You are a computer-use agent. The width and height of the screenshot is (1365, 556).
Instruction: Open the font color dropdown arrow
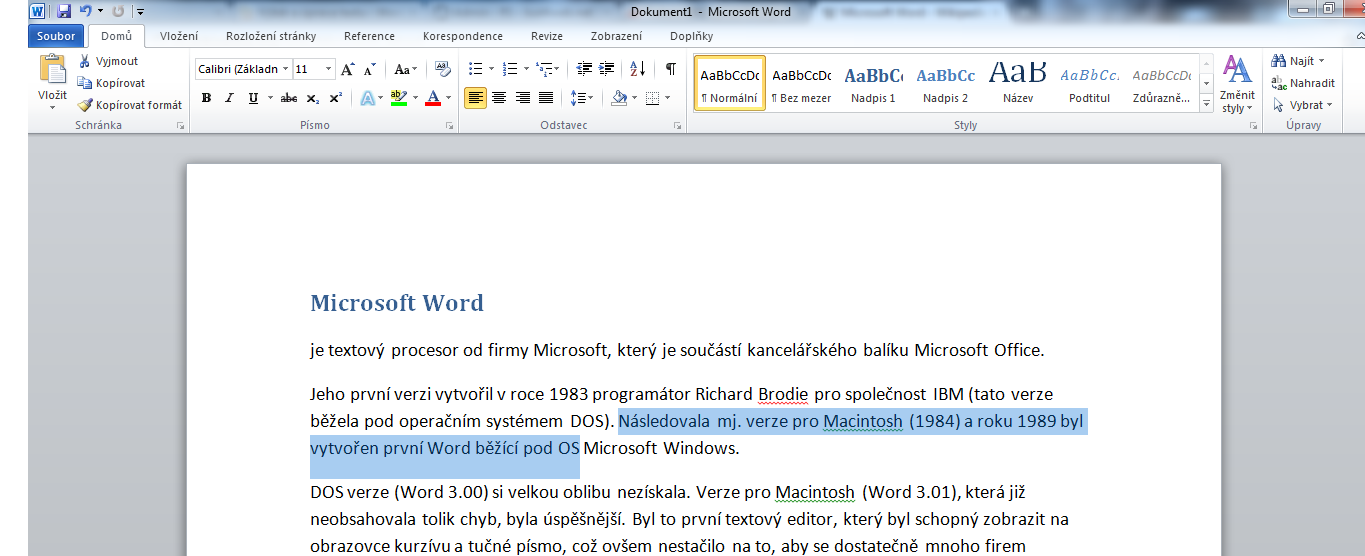[448, 98]
